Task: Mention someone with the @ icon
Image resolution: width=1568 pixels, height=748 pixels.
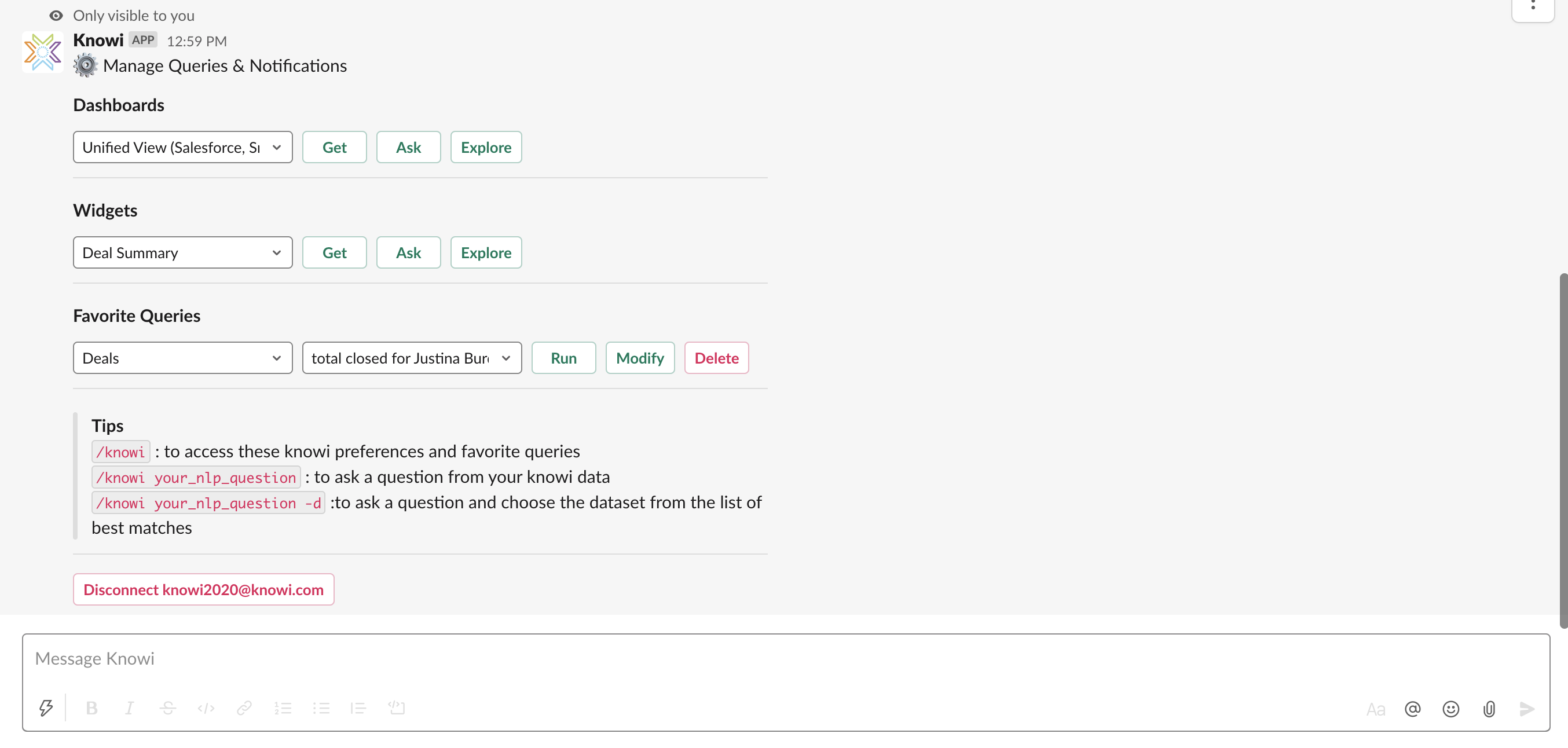Action: point(1413,709)
